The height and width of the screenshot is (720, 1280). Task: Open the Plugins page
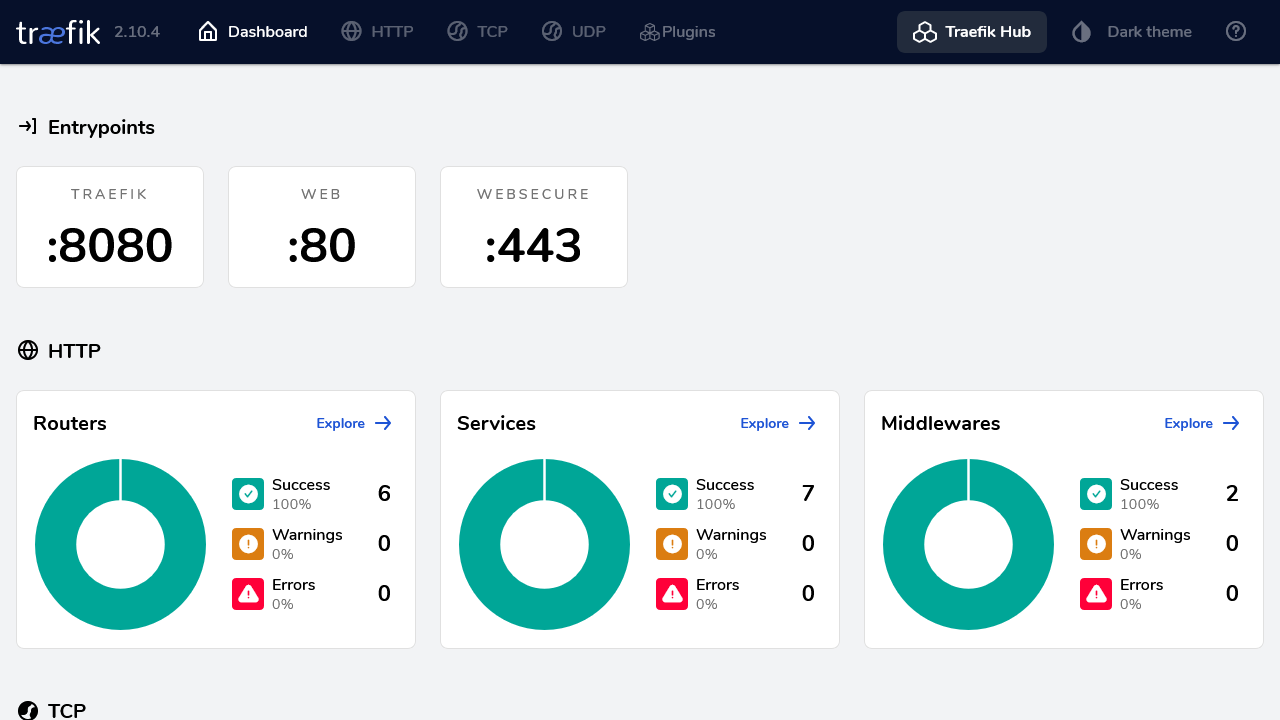click(677, 32)
